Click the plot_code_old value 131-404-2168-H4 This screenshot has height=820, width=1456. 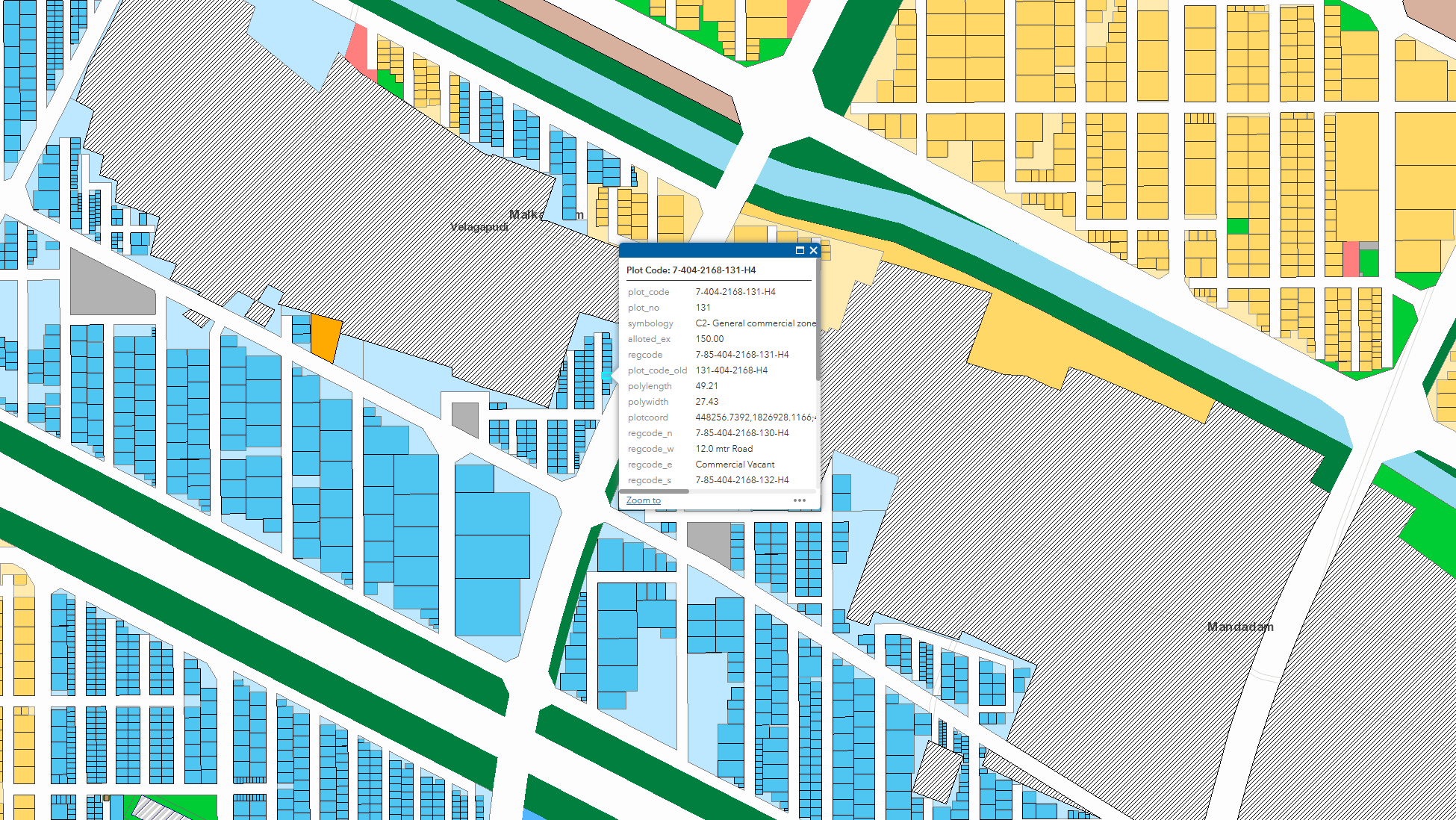click(732, 370)
